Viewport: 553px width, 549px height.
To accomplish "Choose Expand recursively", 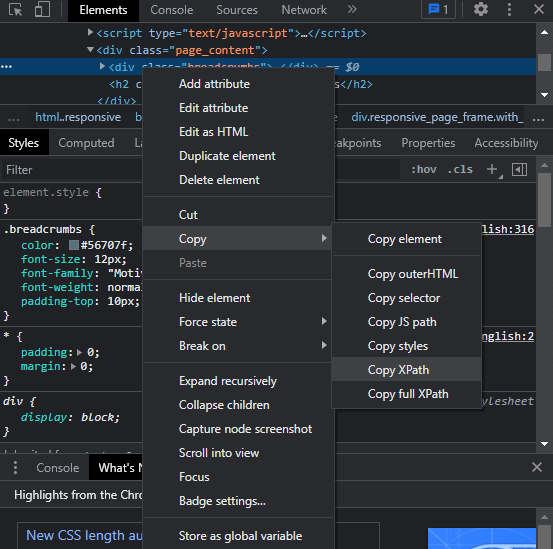I will coord(238,381).
